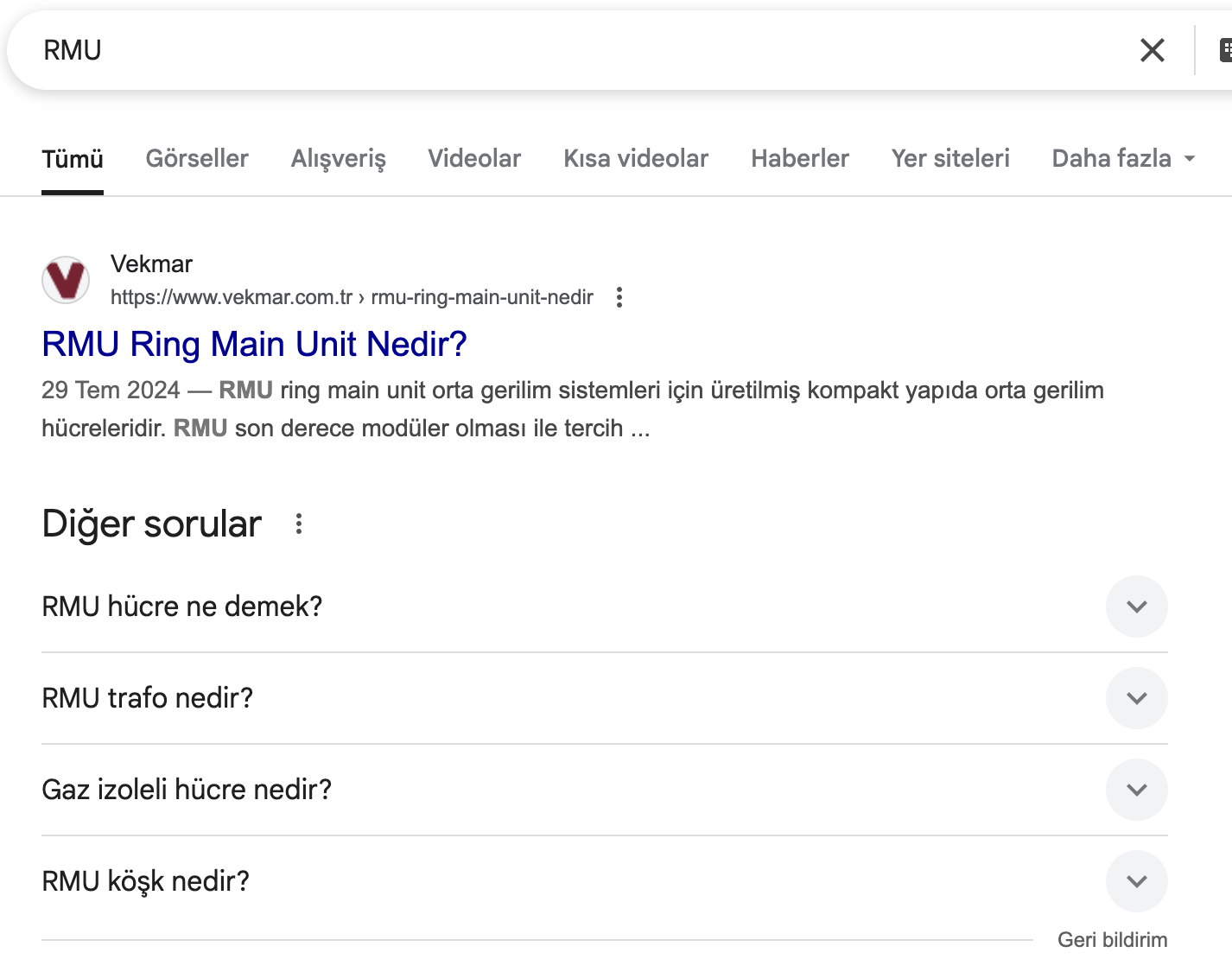Switch to the Görseller tab
The image size is (1232, 959).
[x=197, y=159]
